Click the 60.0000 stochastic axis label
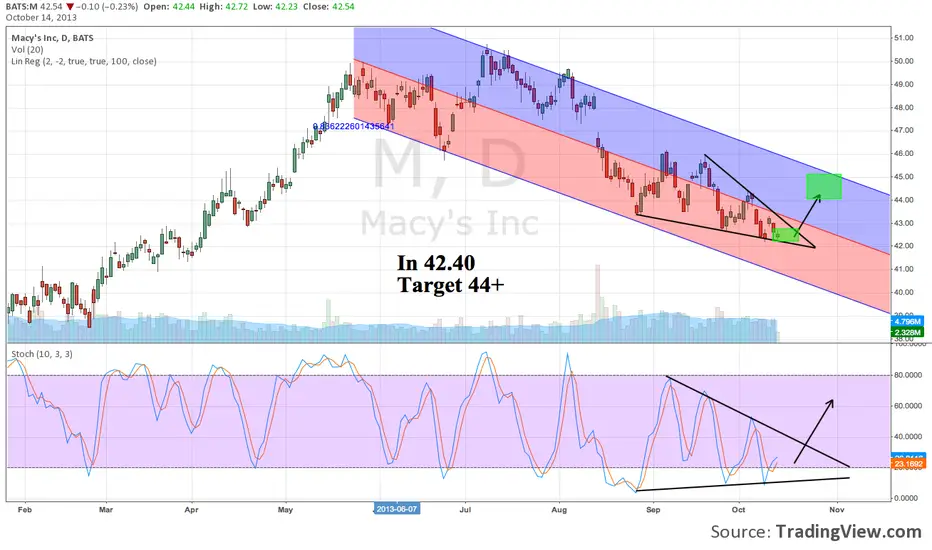 coord(908,406)
